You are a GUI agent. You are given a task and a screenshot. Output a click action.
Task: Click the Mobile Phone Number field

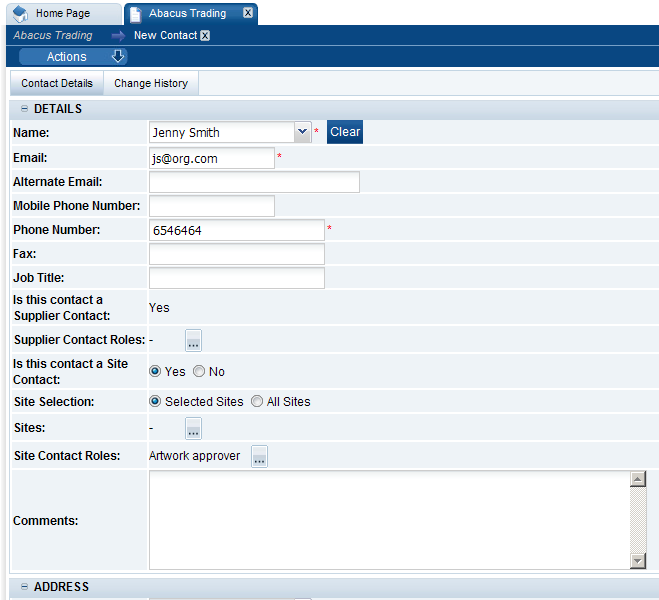(x=212, y=206)
